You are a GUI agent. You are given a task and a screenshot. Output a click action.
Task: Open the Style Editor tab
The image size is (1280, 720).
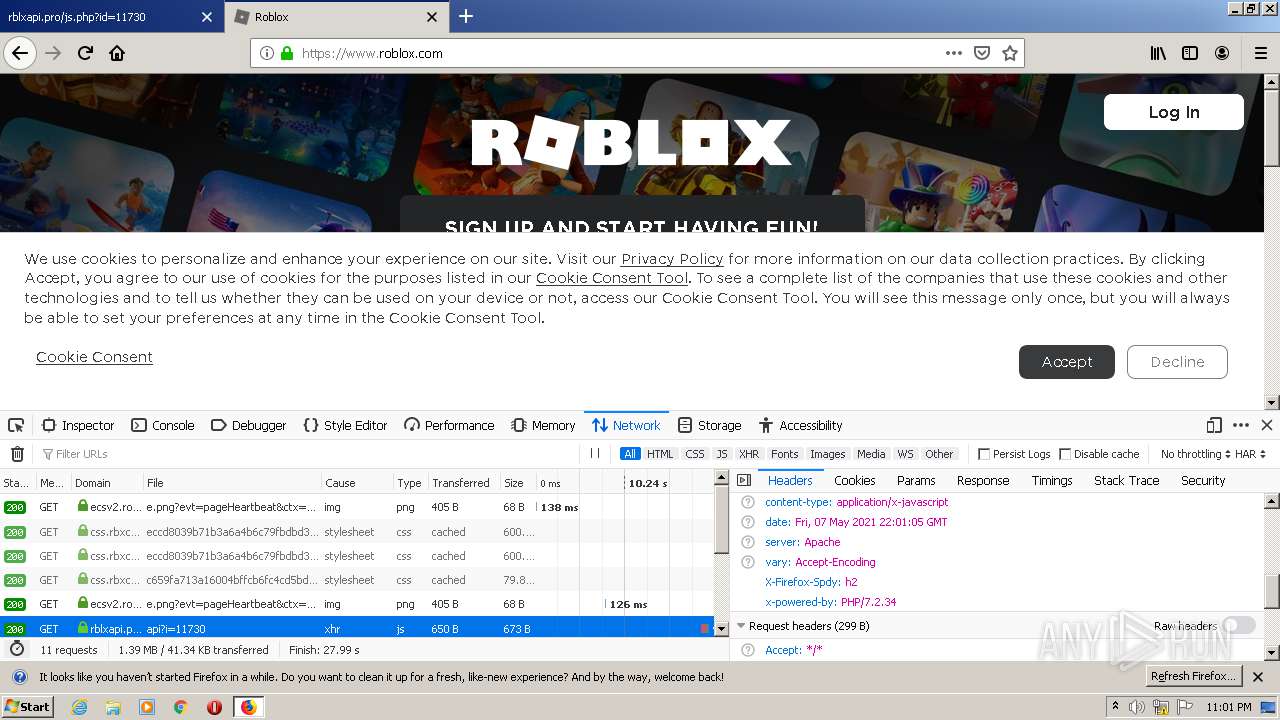345,425
